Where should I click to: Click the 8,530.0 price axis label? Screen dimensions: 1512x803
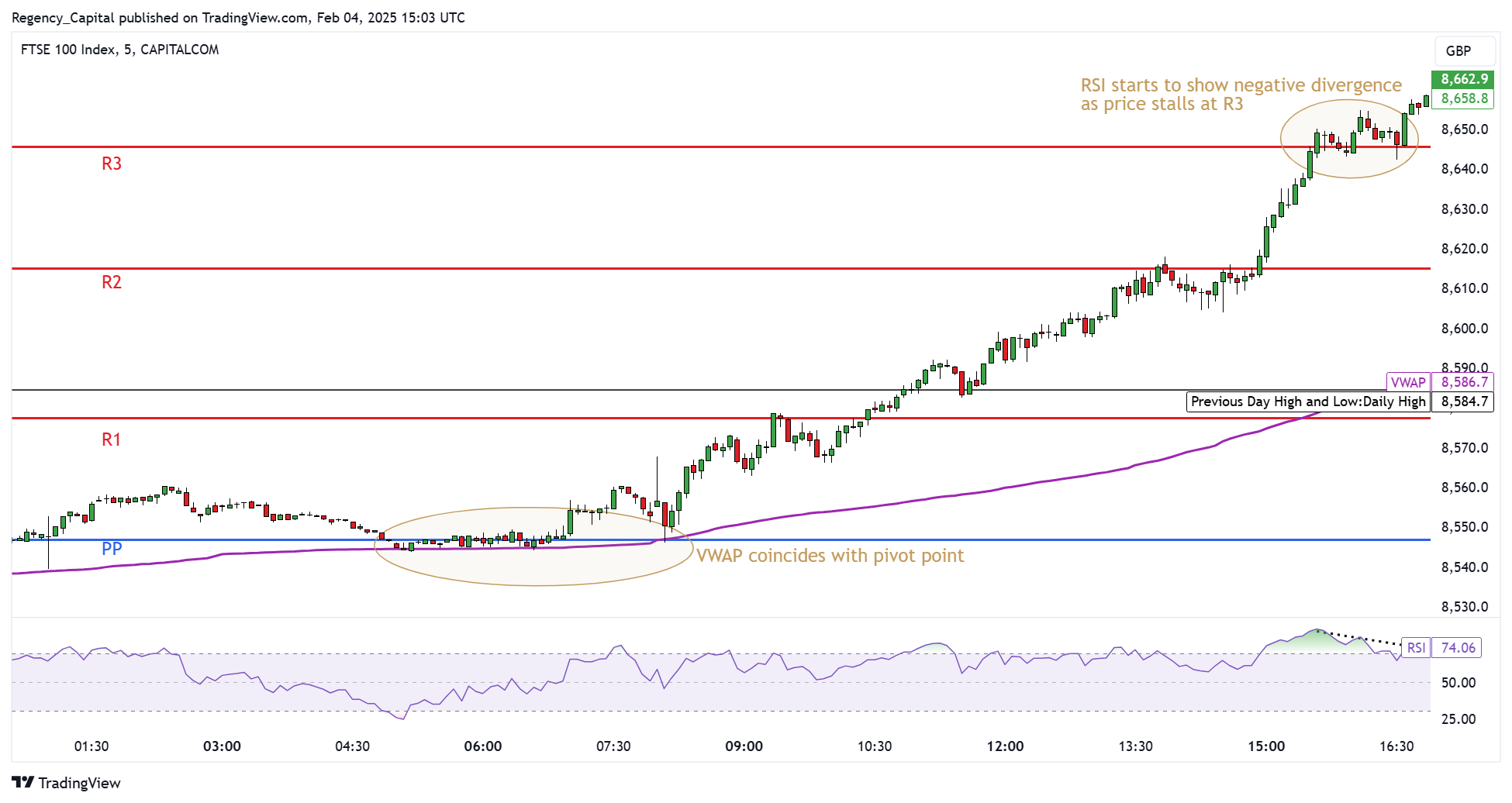click(1465, 607)
